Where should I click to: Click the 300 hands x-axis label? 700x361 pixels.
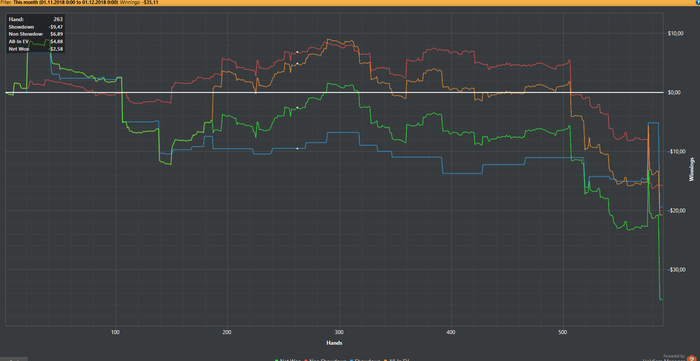tap(339, 332)
